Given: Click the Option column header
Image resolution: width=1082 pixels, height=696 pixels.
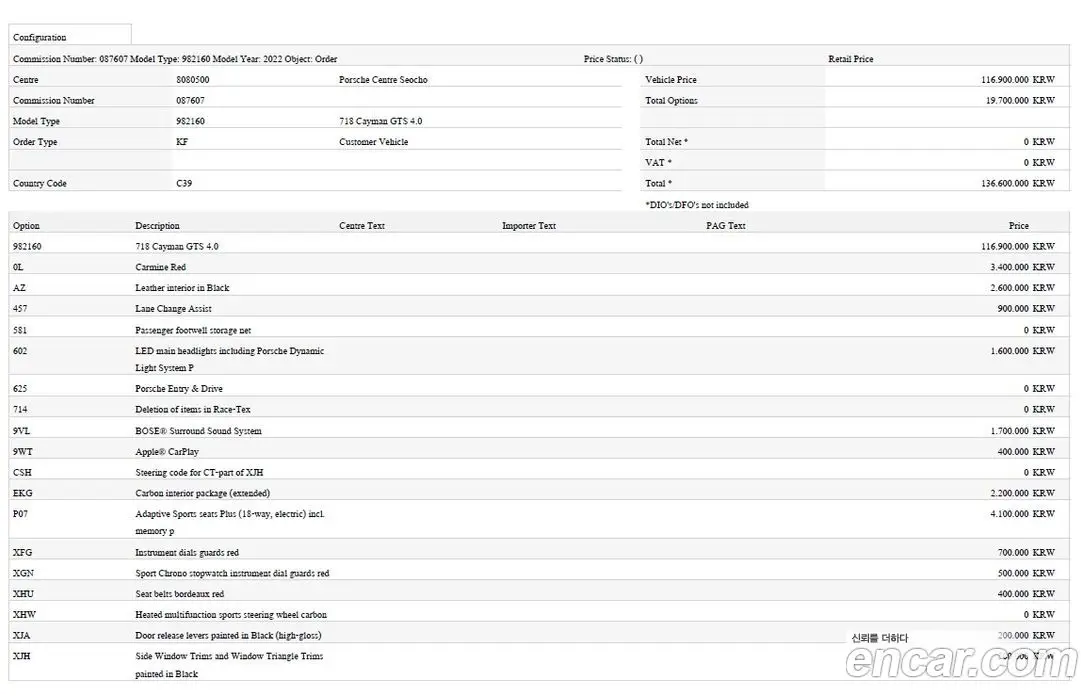Looking at the screenshot, I should coord(26,226).
